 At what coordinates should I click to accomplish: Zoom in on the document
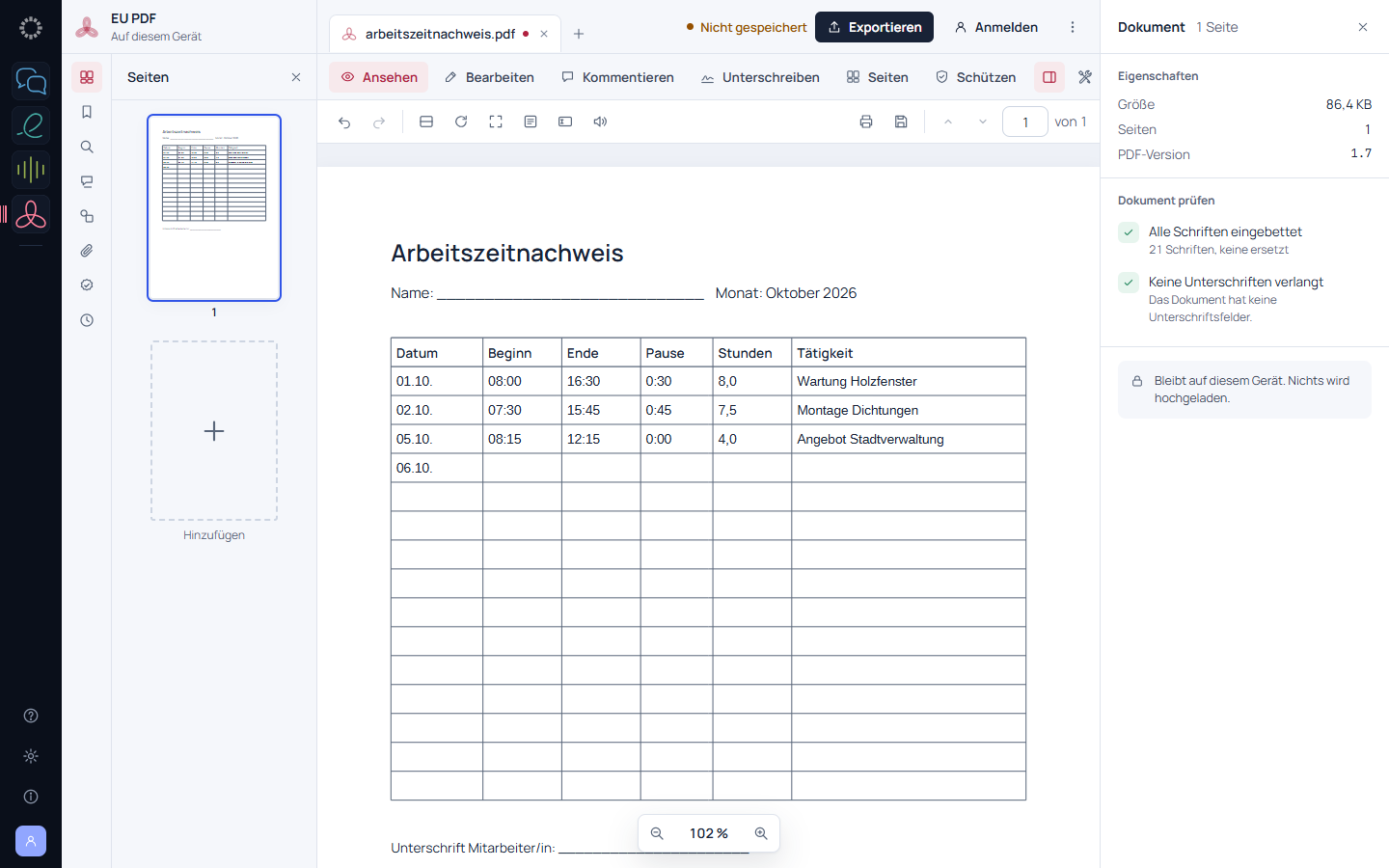[761, 833]
